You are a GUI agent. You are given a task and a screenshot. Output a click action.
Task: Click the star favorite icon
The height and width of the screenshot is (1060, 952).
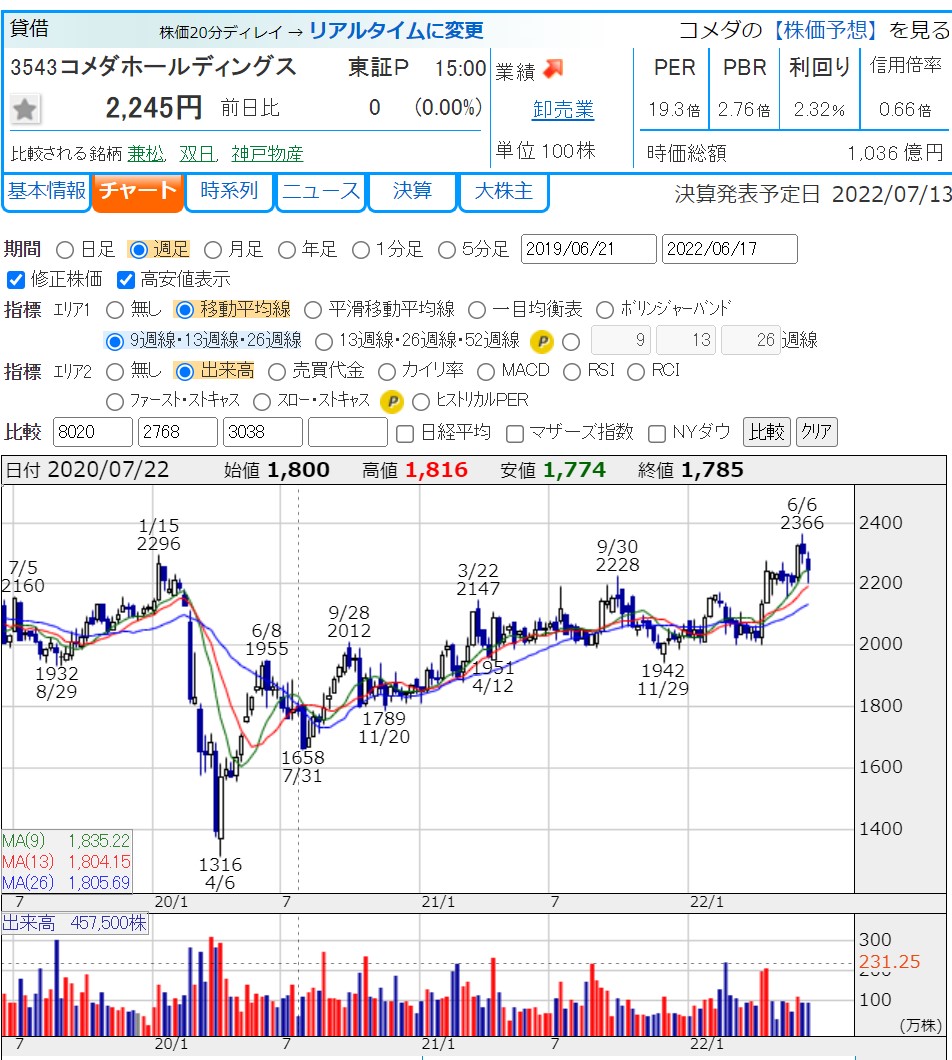point(26,109)
